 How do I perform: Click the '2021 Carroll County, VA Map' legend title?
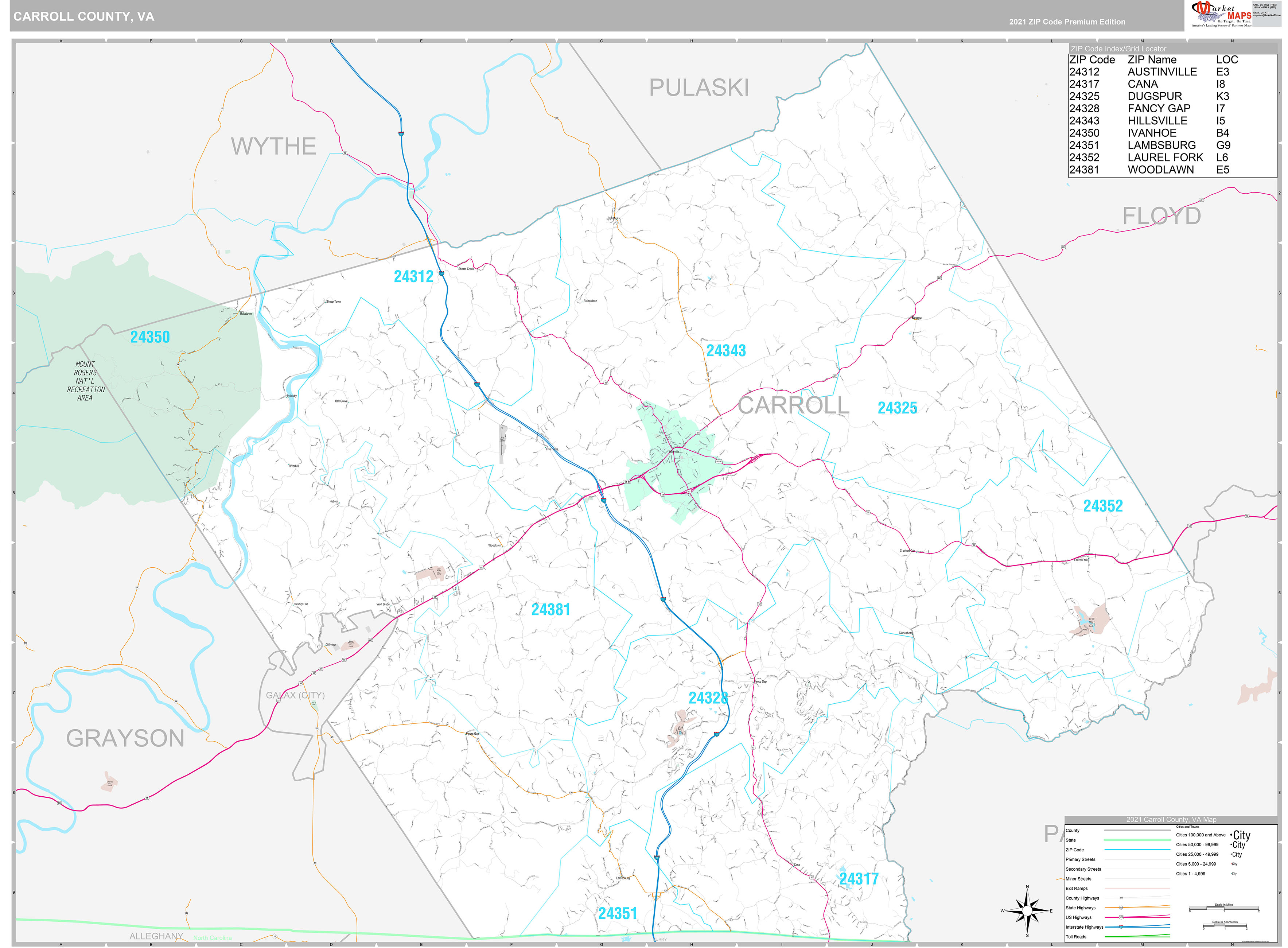click(1171, 819)
